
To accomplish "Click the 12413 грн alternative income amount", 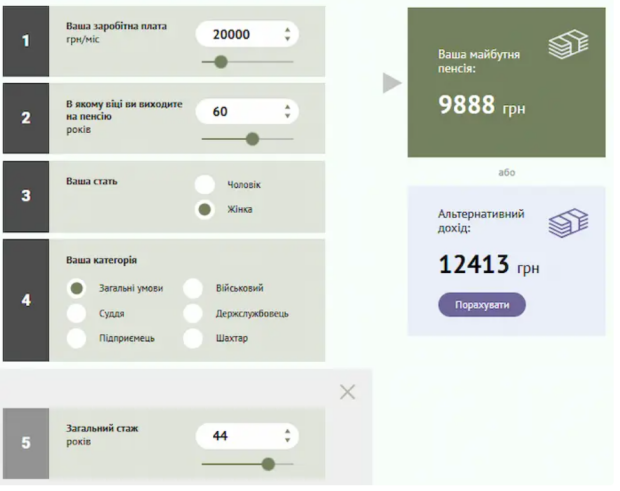I will [x=489, y=264].
